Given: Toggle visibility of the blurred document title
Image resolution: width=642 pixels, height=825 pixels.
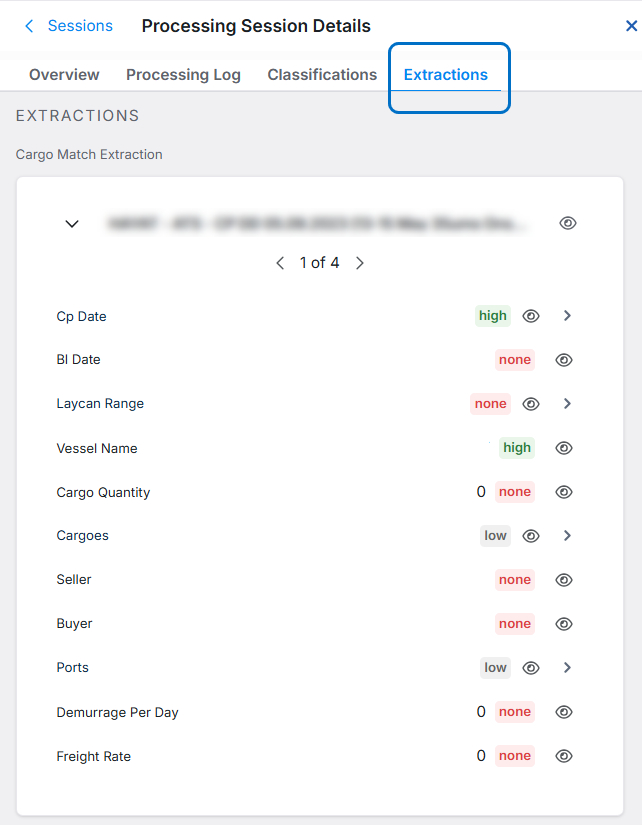Looking at the screenshot, I should tap(567, 223).
